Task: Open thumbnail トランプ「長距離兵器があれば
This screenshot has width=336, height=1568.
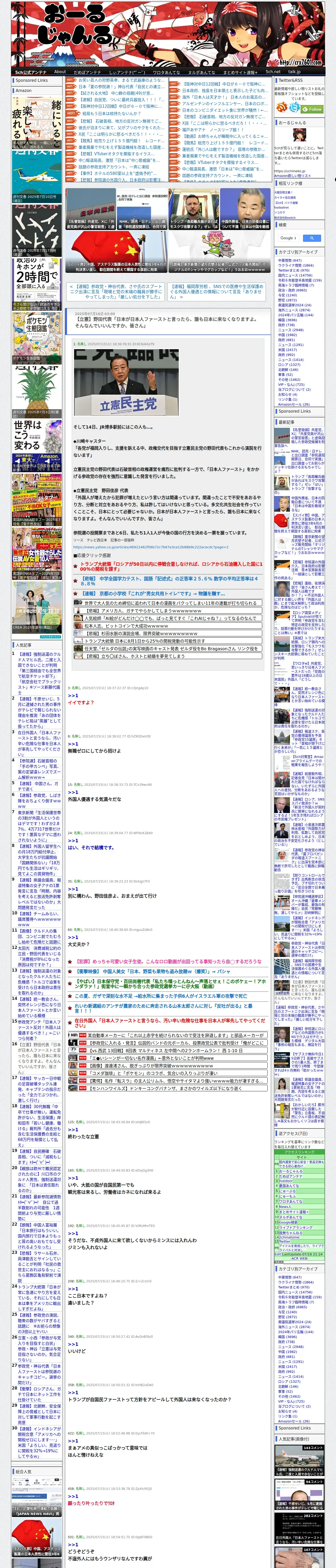Action: tap(193, 209)
